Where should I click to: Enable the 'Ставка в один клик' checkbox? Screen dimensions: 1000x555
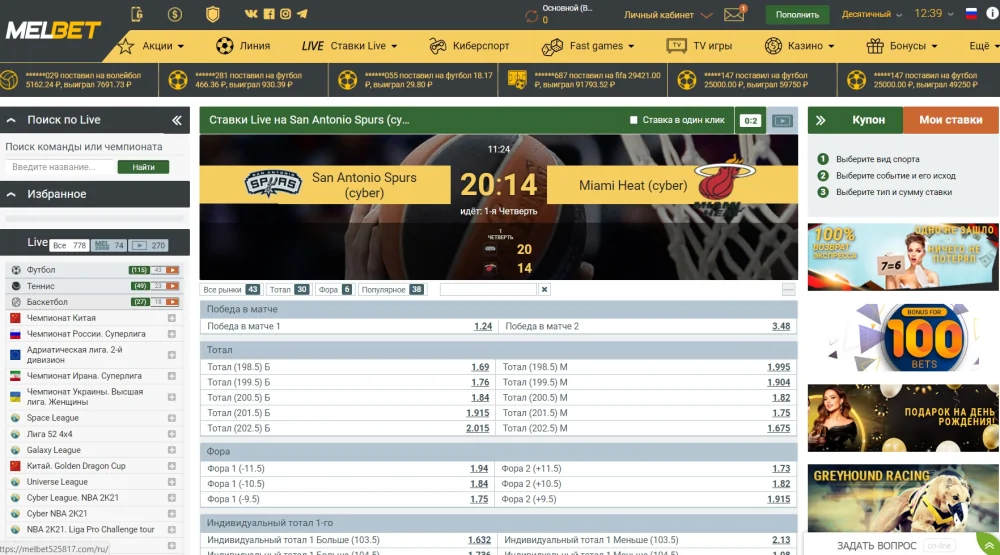(x=634, y=120)
